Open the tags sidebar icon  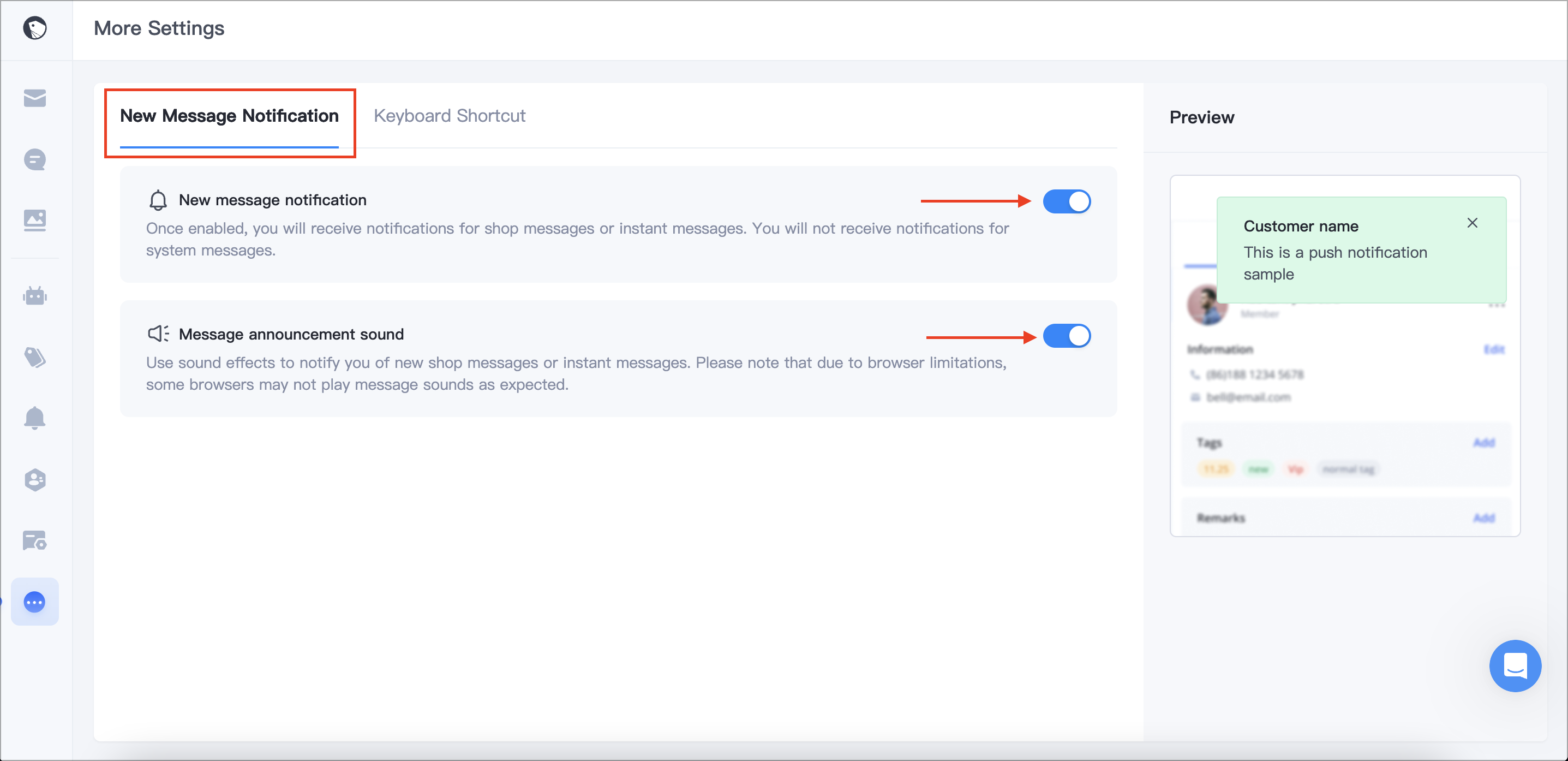coord(35,358)
